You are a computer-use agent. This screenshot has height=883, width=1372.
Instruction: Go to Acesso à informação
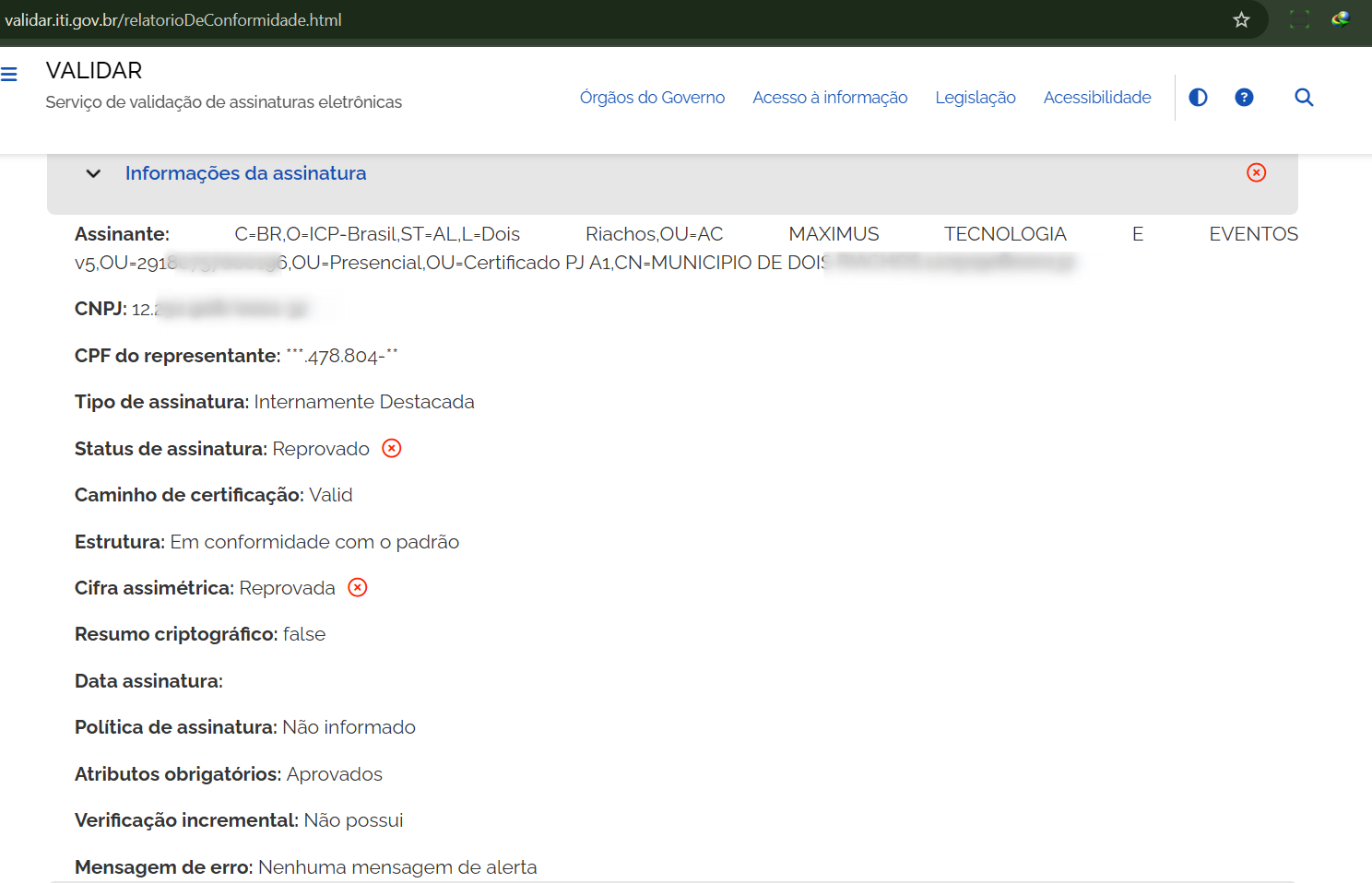pos(830,98)
